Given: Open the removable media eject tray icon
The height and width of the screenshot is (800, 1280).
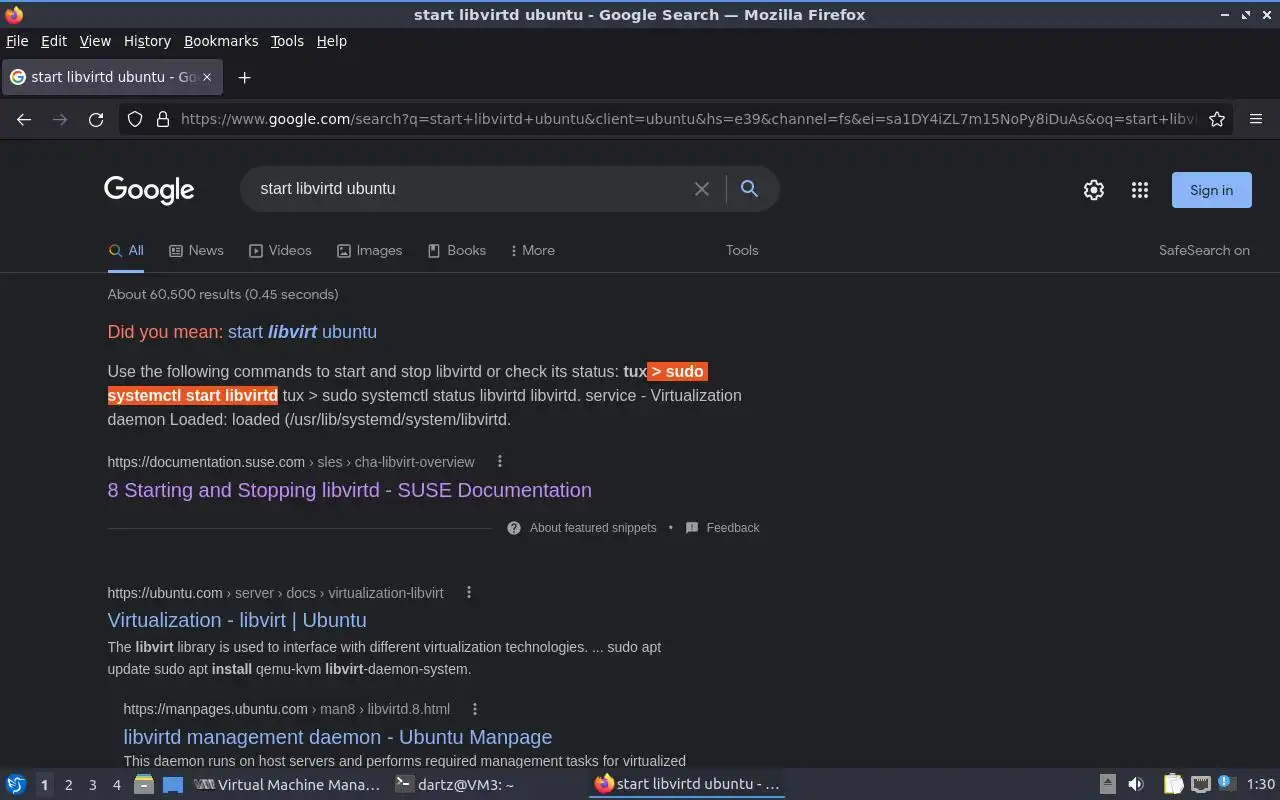Looking at the screenshot, I should tap(1108, 784).
